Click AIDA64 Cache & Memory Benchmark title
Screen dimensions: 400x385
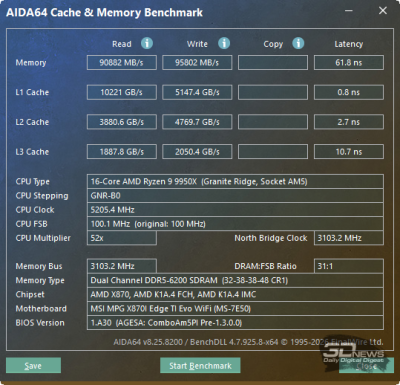point(104,13)
